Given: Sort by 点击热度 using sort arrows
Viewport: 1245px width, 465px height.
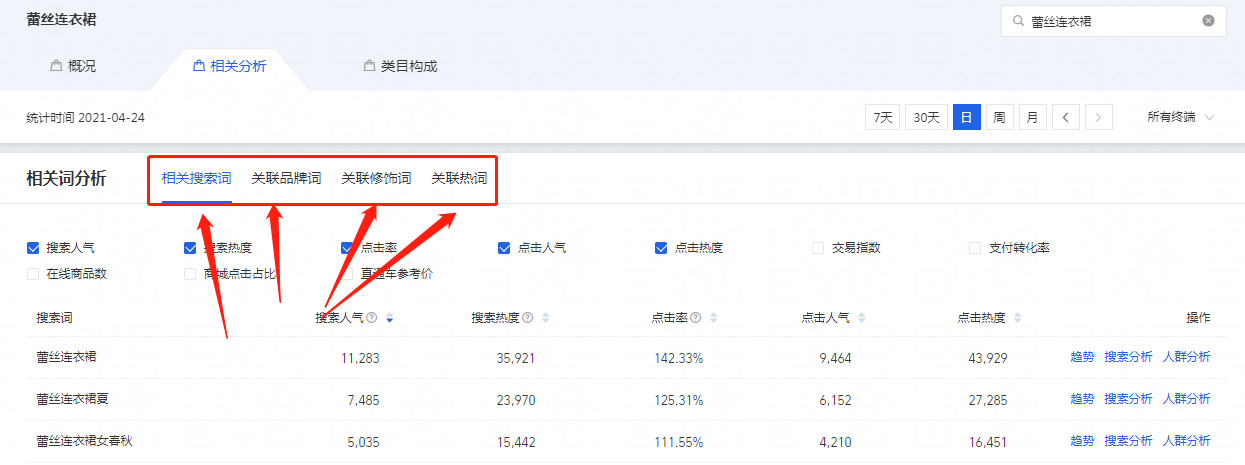Looking at the screenshot, I should pyautogui.click(x=1017, y=318).
